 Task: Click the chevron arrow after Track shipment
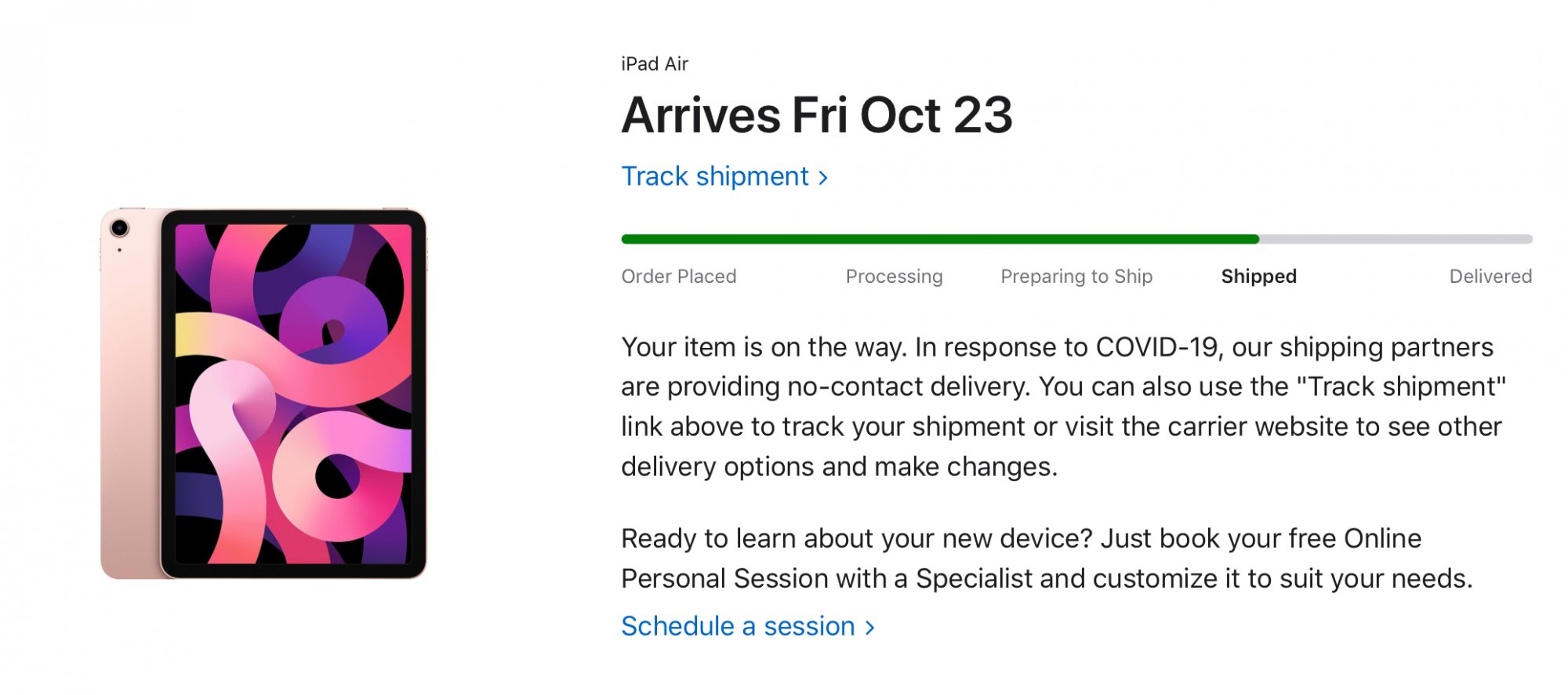pyautogui.click(x=823, y=178)
